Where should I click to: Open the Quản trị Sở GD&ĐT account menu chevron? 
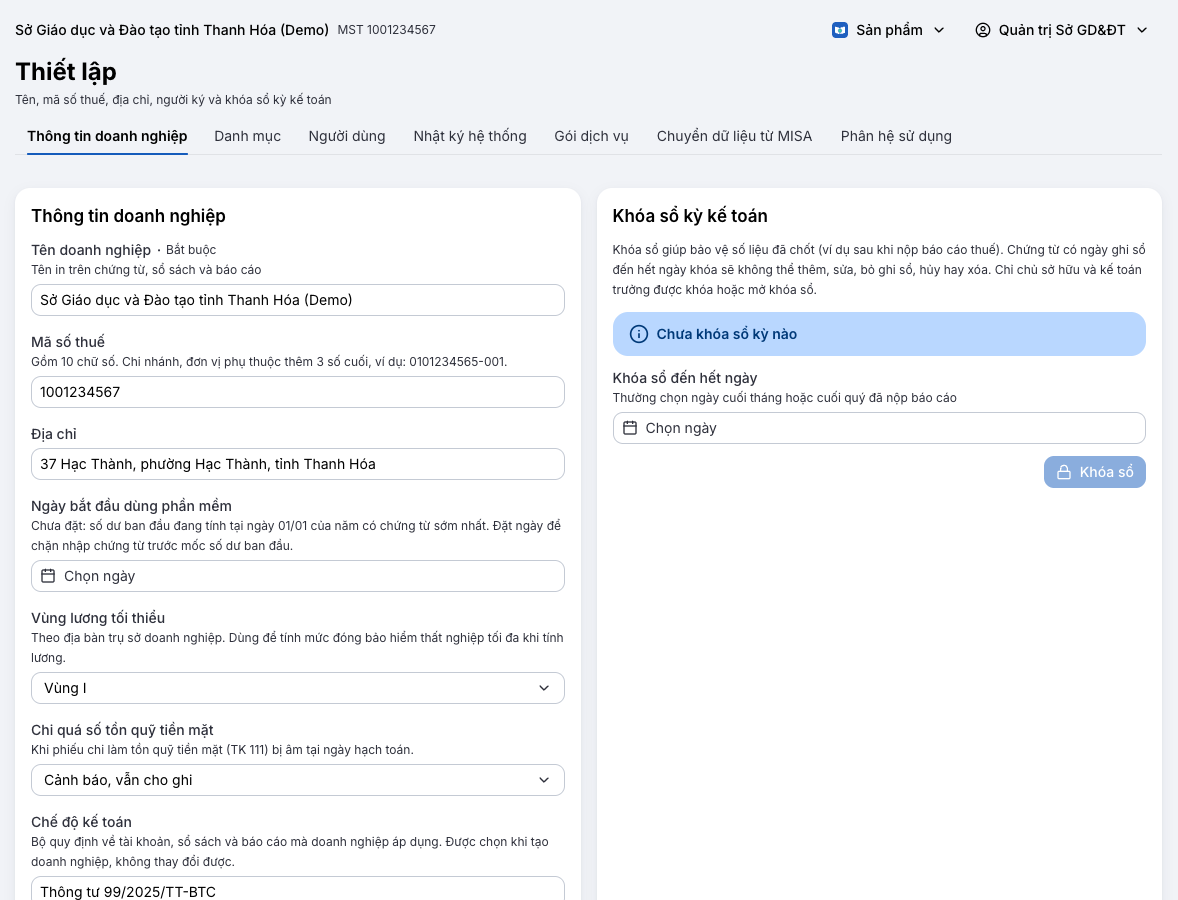coord(1142,30)
